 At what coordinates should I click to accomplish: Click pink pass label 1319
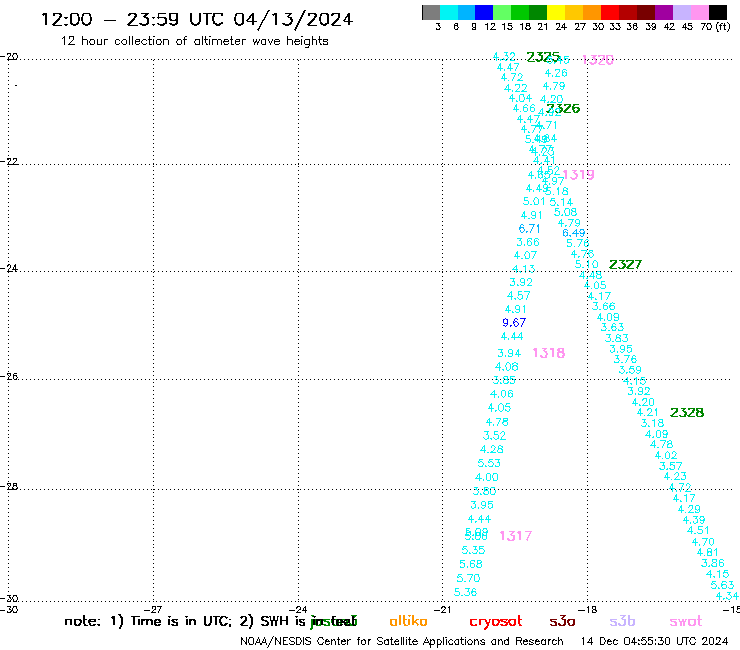tap(579, 175)
